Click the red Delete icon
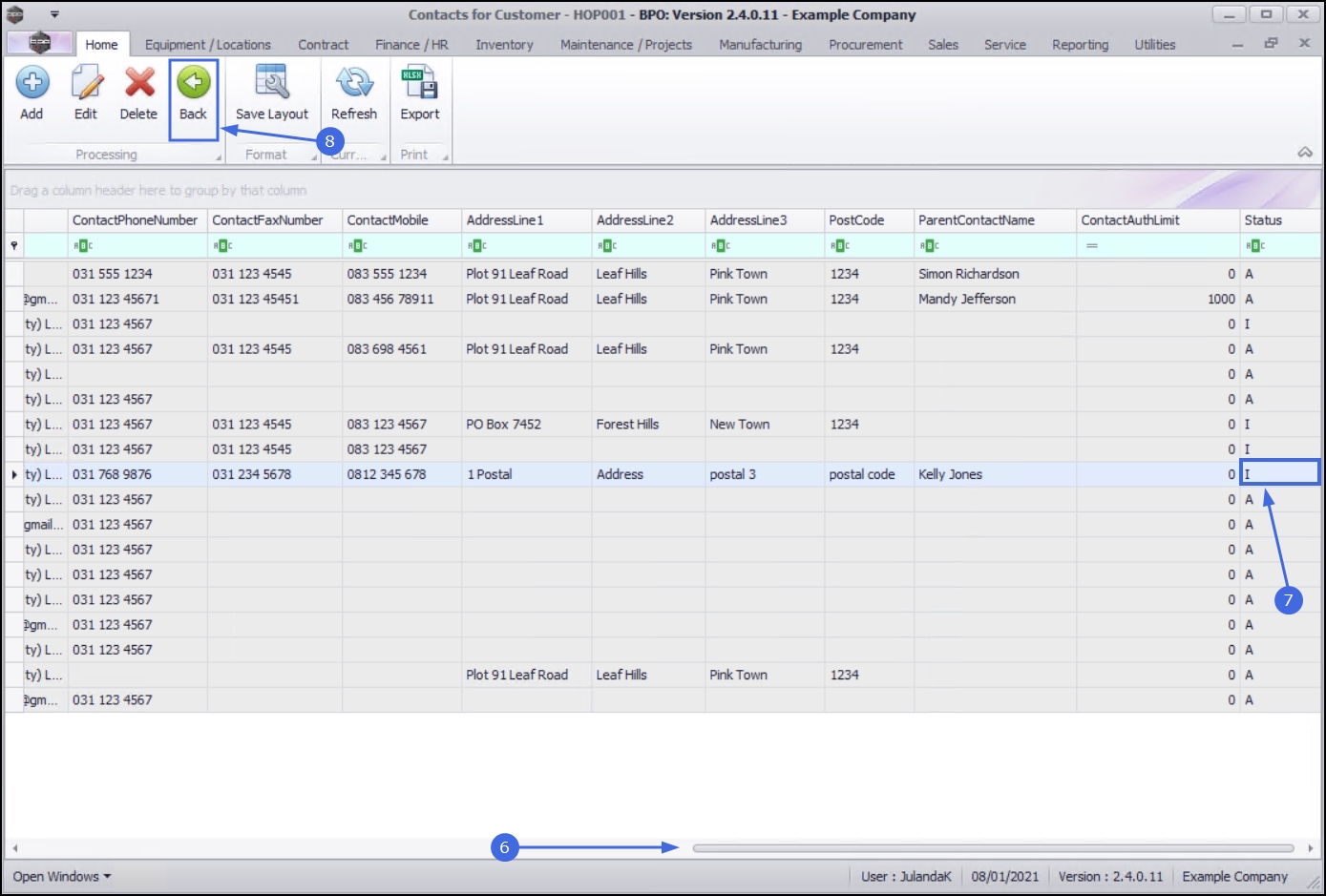 tap(138, 84)
